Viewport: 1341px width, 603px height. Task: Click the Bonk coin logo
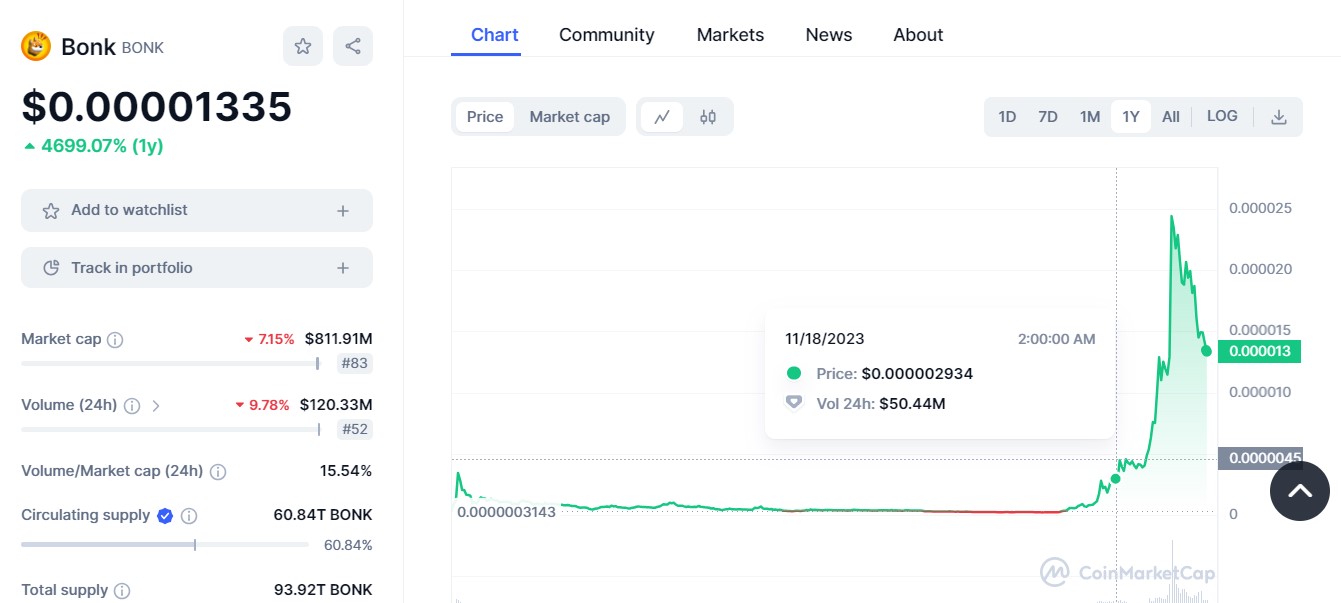(36, 46)
